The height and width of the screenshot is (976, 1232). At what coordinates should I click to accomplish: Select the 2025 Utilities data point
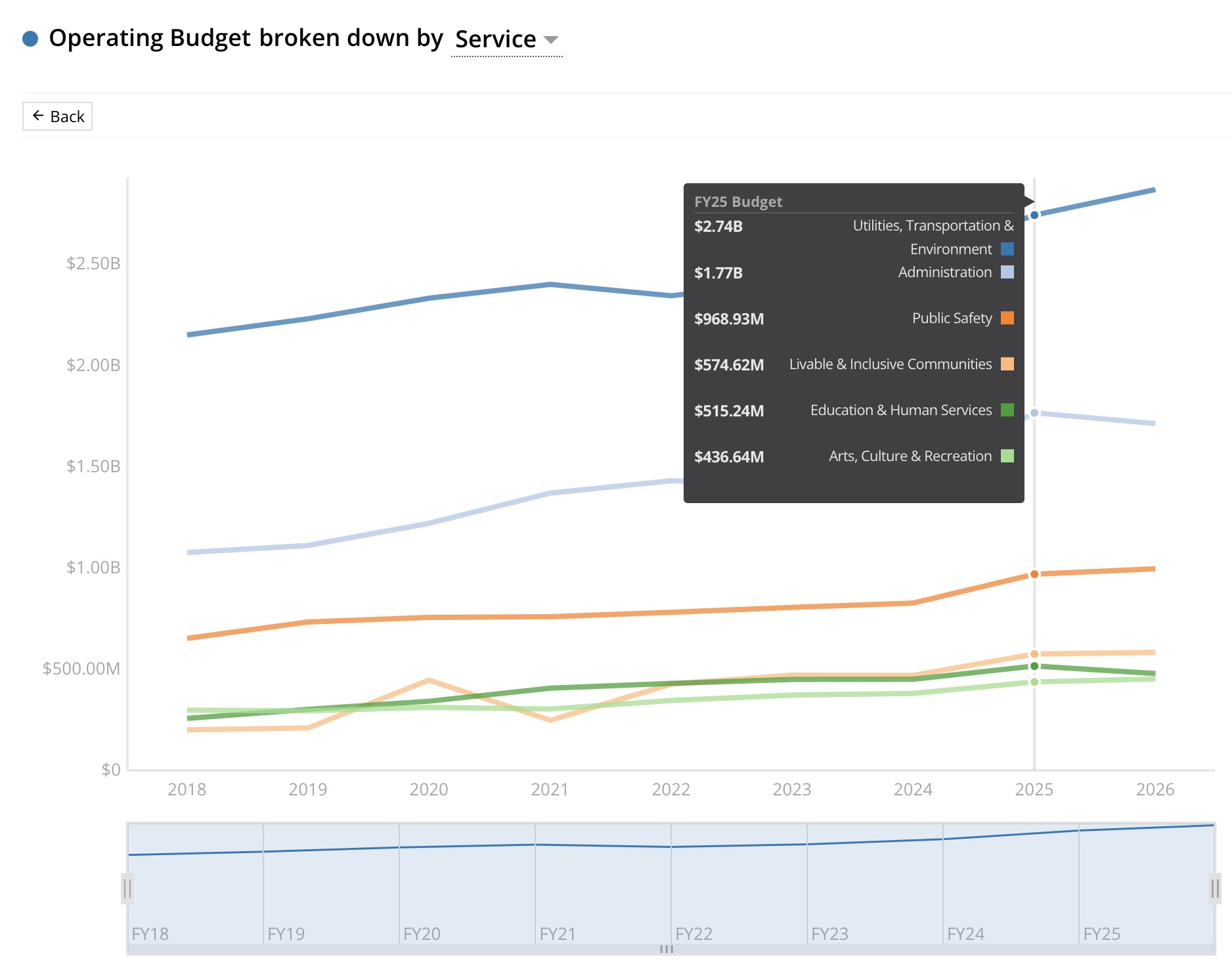coord(1034,215)
